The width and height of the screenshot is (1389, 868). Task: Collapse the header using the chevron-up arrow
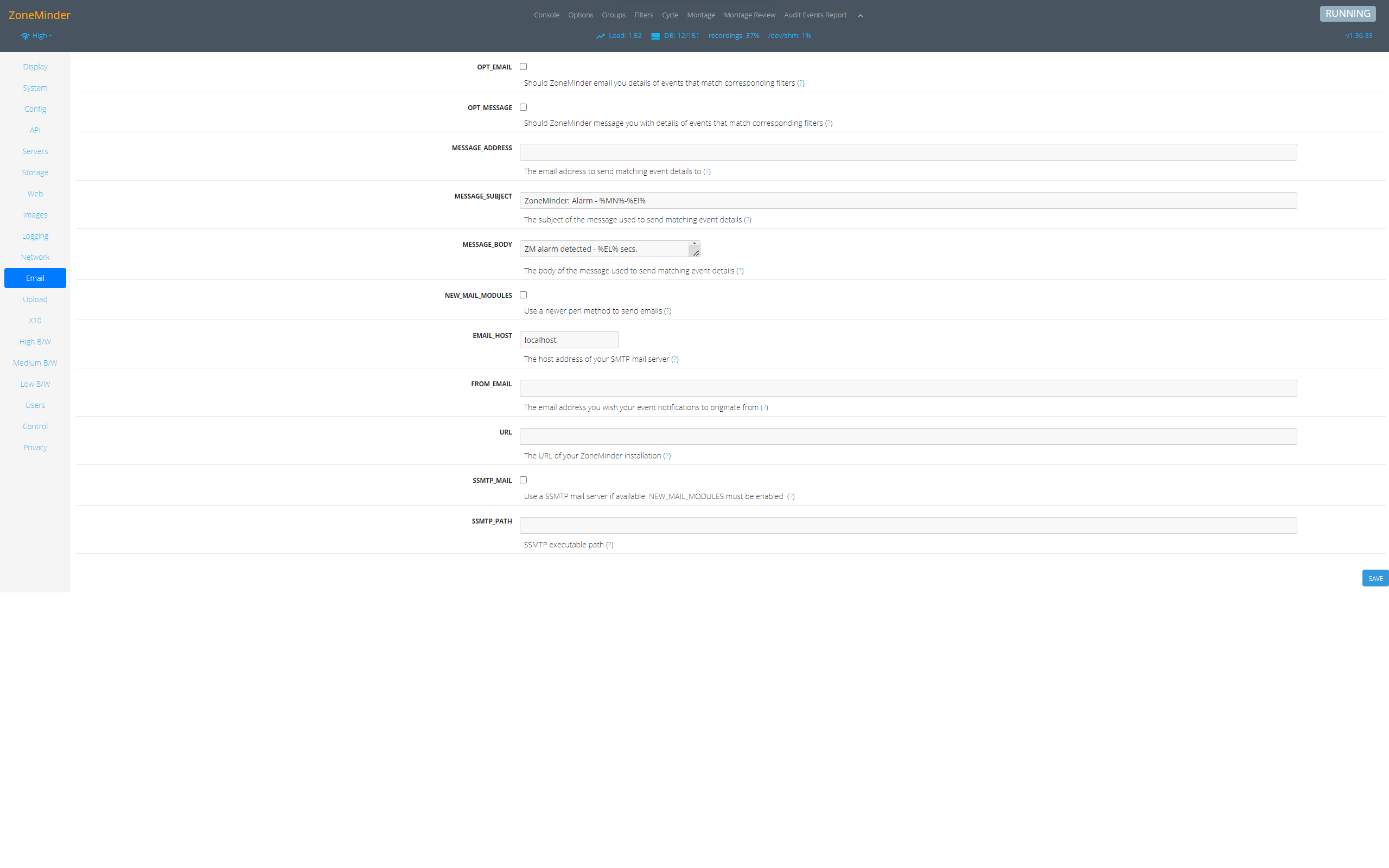(860, 16)
